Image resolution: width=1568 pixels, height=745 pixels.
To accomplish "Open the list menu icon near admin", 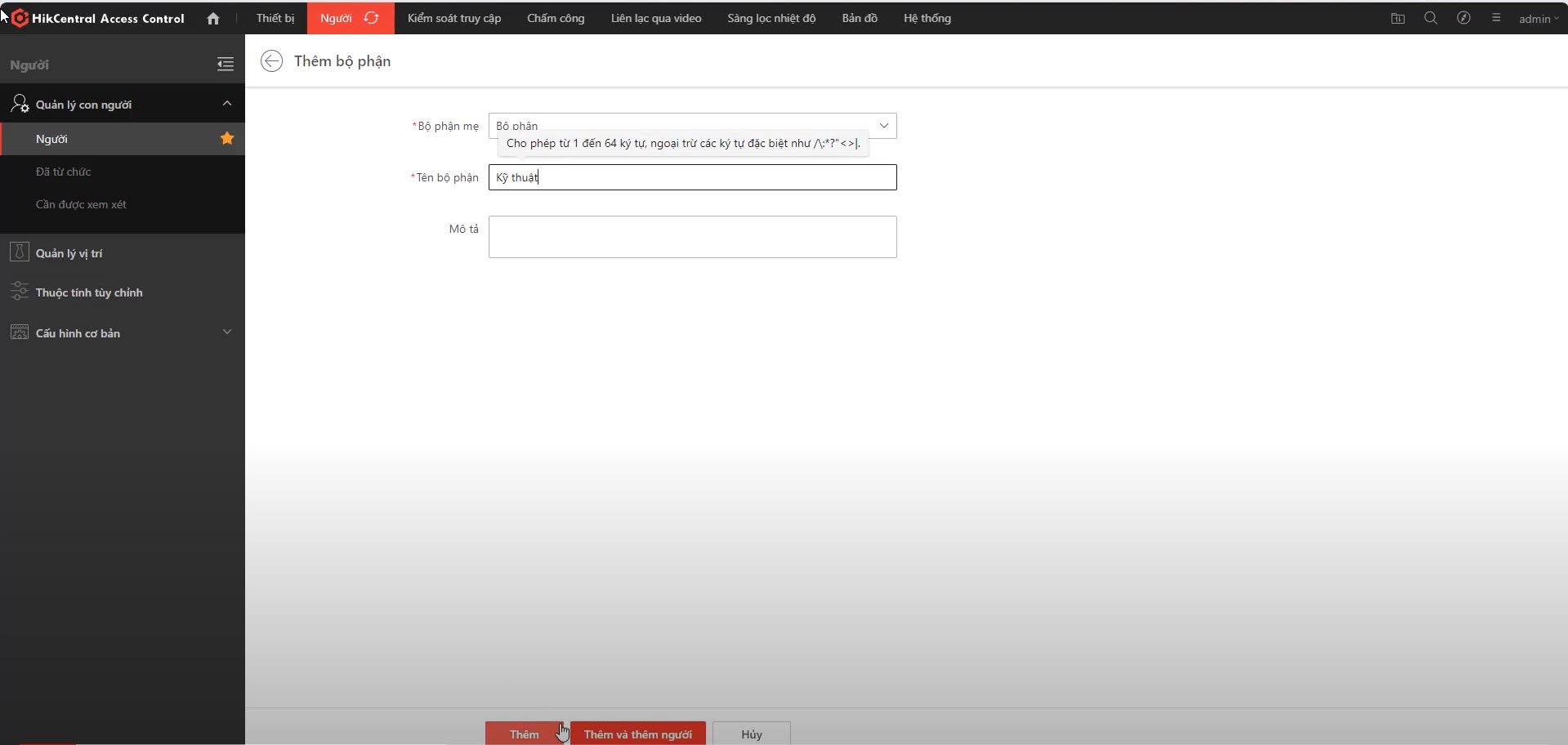I will (1496, 18).
